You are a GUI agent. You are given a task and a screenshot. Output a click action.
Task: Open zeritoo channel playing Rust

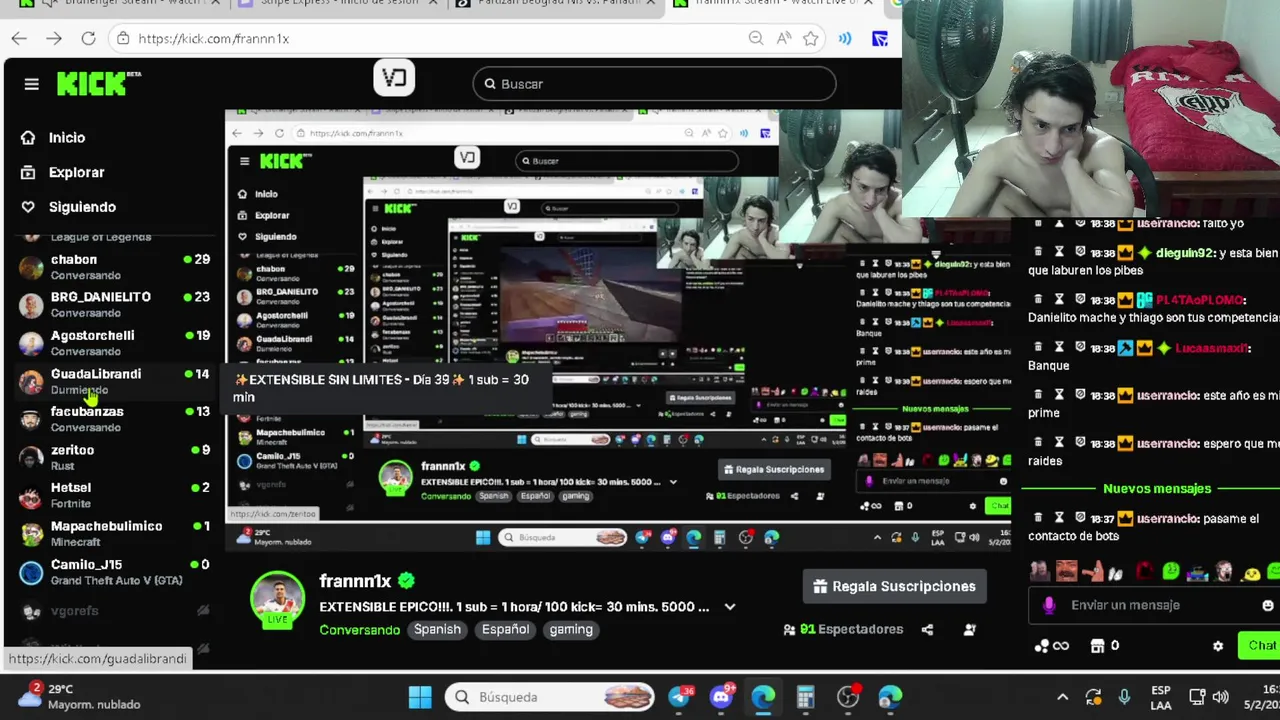tap(115, 457)
